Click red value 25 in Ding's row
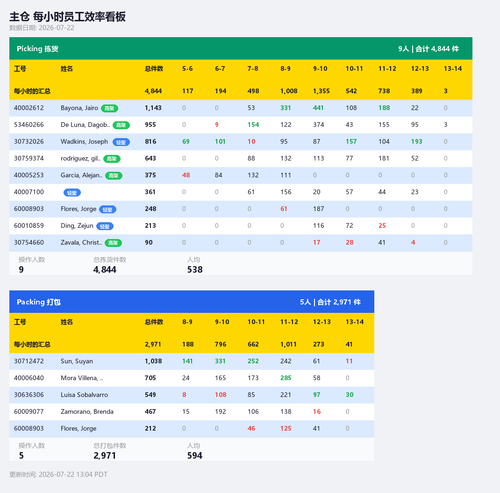Screen dimensions: 500x493 pyautogui.click(x=382, y=226)
